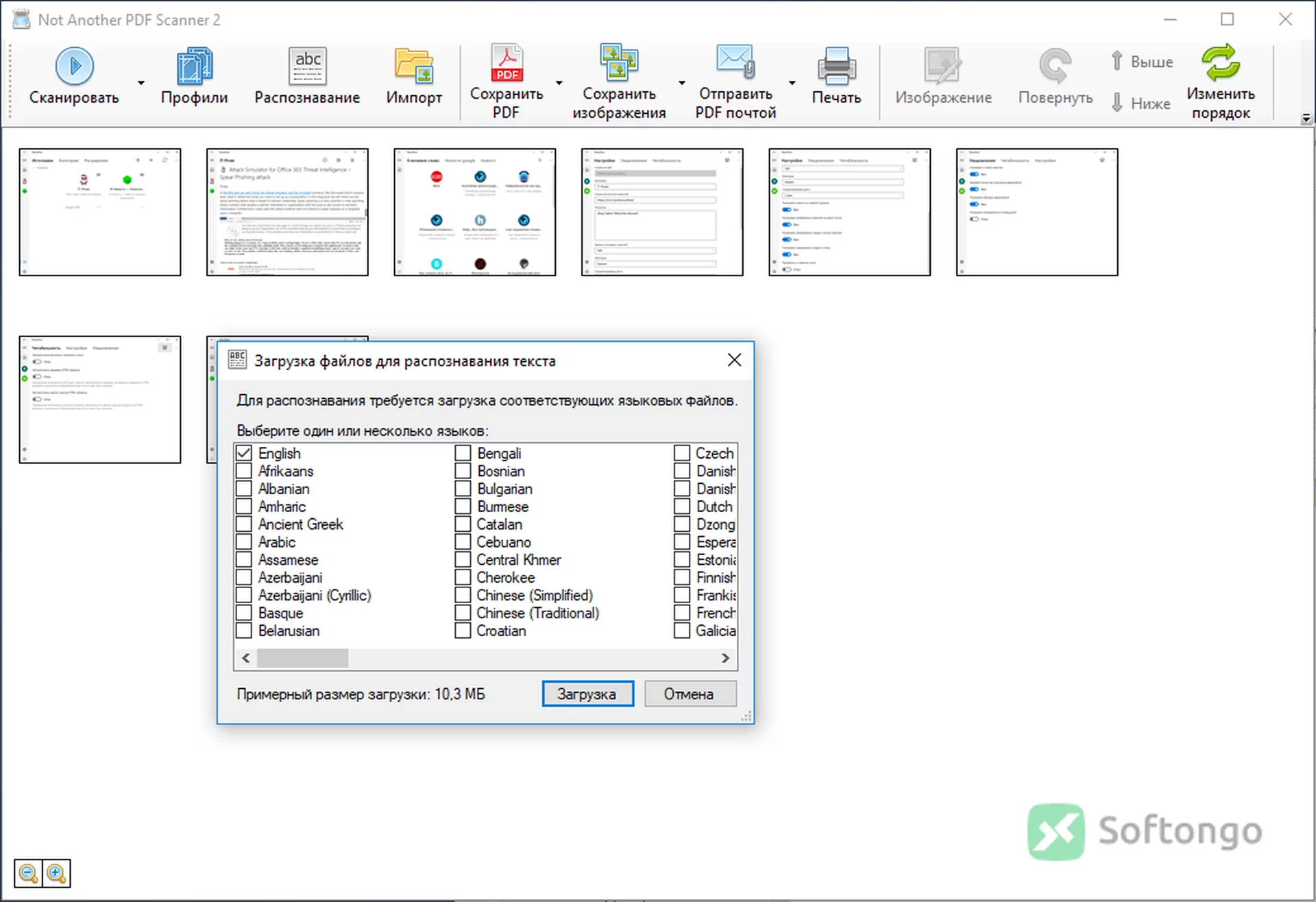Start scanning with the Сканировать button
The image size is (1316, 902).
[74, 77]
